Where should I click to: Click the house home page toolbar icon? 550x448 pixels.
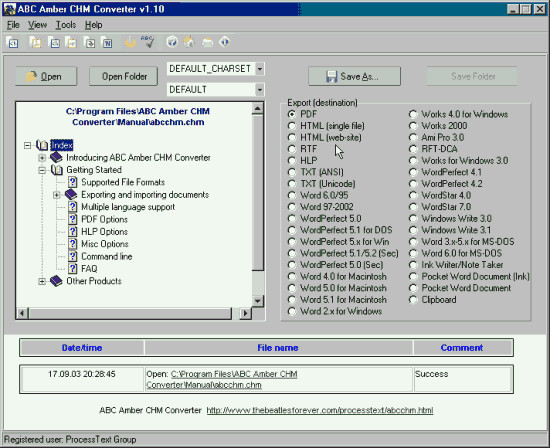189,42
